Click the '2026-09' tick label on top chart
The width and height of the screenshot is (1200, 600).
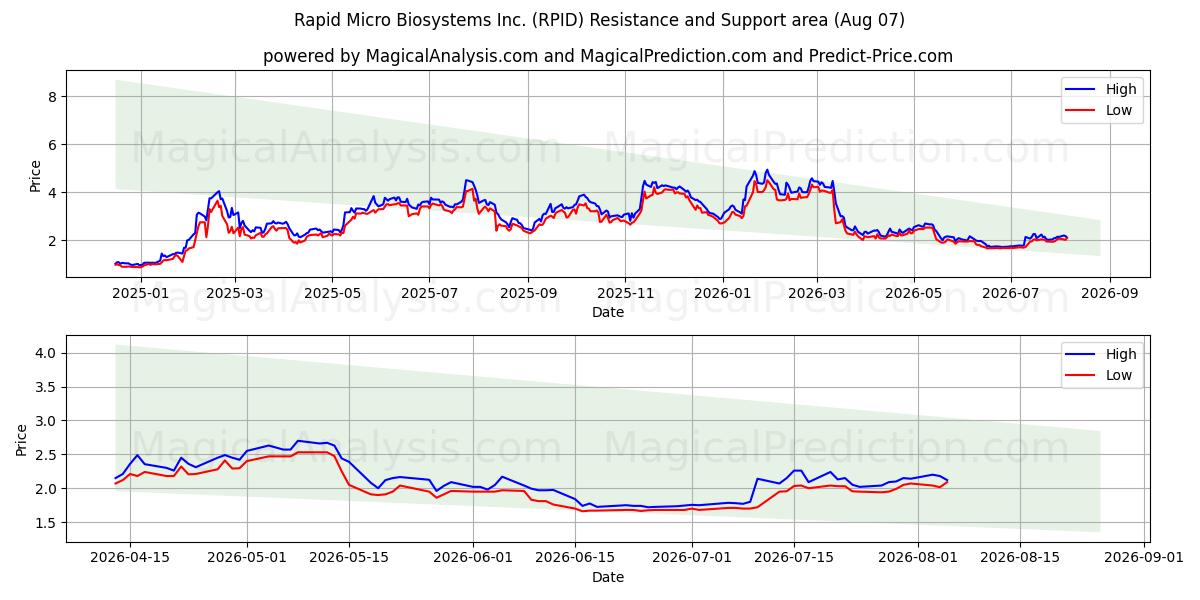pos(1109,293)
